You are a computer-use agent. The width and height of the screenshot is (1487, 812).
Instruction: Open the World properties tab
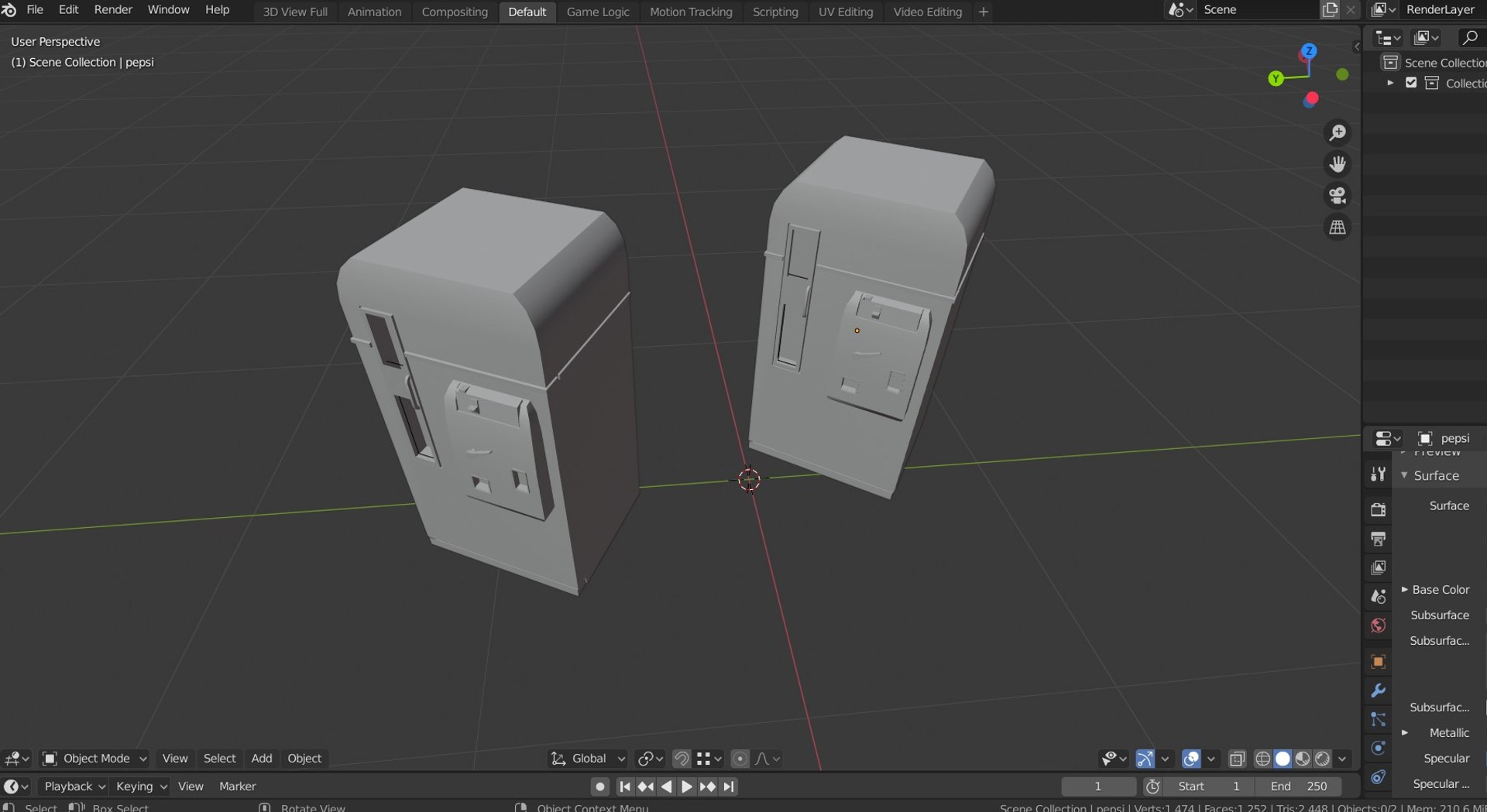tap(1378, 625)
